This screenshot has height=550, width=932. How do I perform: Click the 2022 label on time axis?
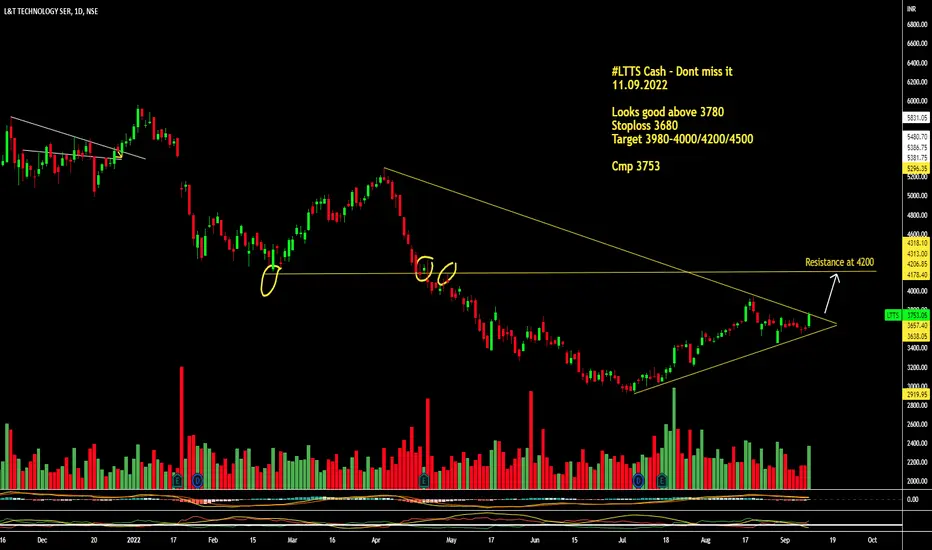(134, 540)
